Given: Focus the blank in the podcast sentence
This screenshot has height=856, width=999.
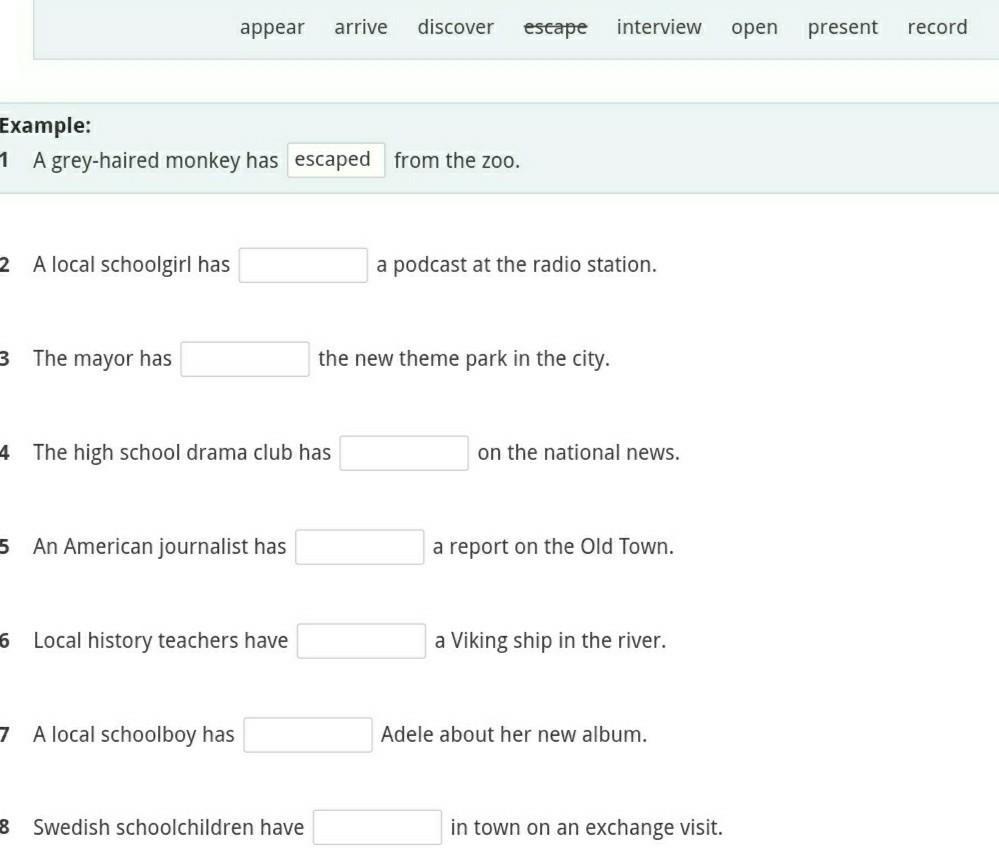Looking at the screenshot, I should coord(303,265).
